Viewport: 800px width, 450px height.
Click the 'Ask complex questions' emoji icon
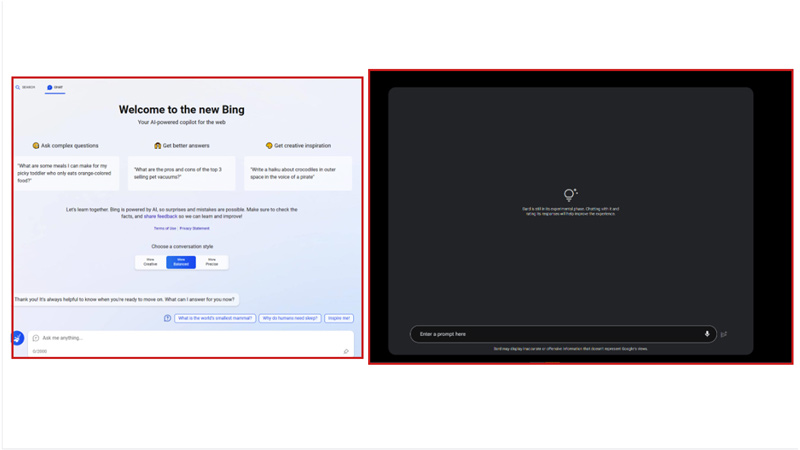[36, 145]
